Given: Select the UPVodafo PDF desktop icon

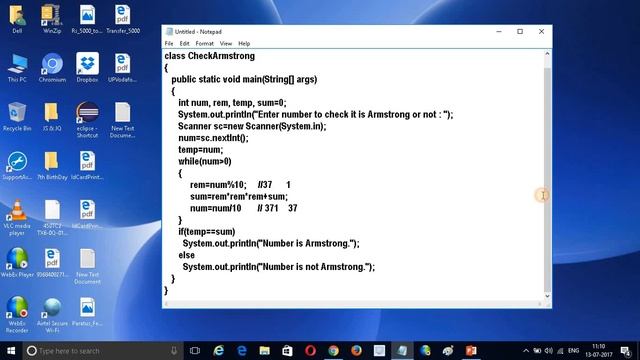Looking at the screenshot, I should tap(122, 68).
